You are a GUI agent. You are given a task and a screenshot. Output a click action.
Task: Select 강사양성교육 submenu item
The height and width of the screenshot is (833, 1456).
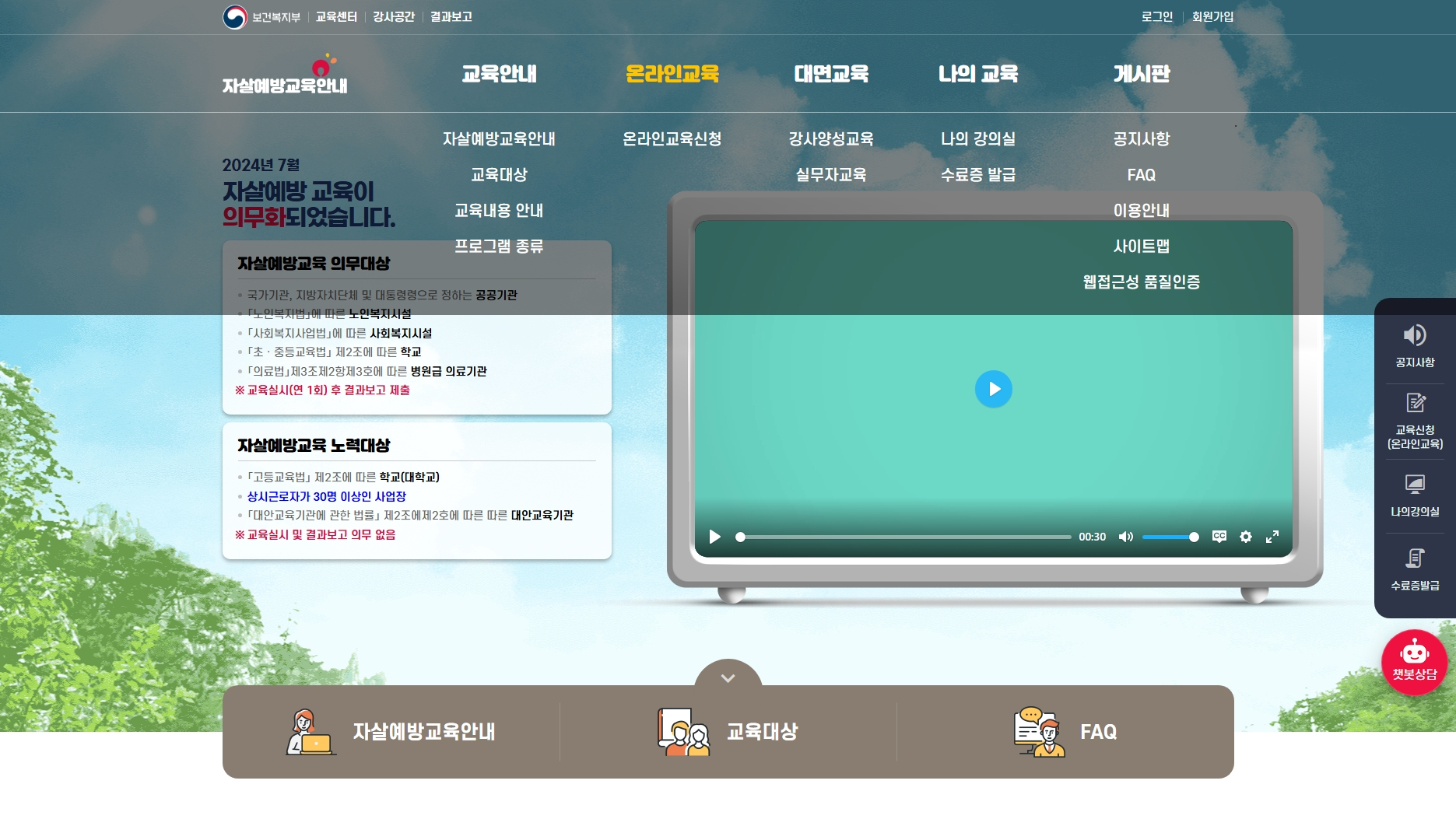[831, 139]
